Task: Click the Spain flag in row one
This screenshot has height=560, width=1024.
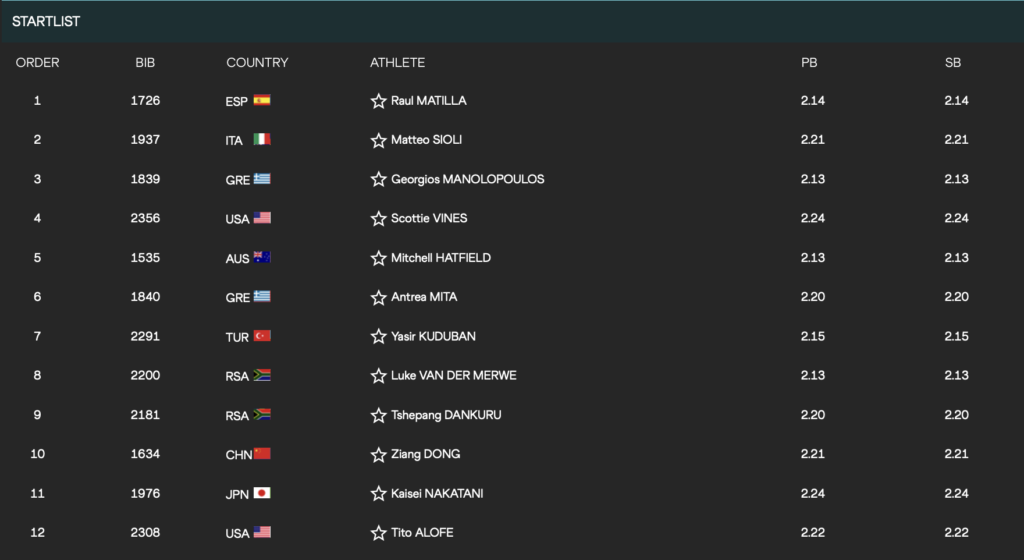Action: pyautogui.click(x=262, y=100)
